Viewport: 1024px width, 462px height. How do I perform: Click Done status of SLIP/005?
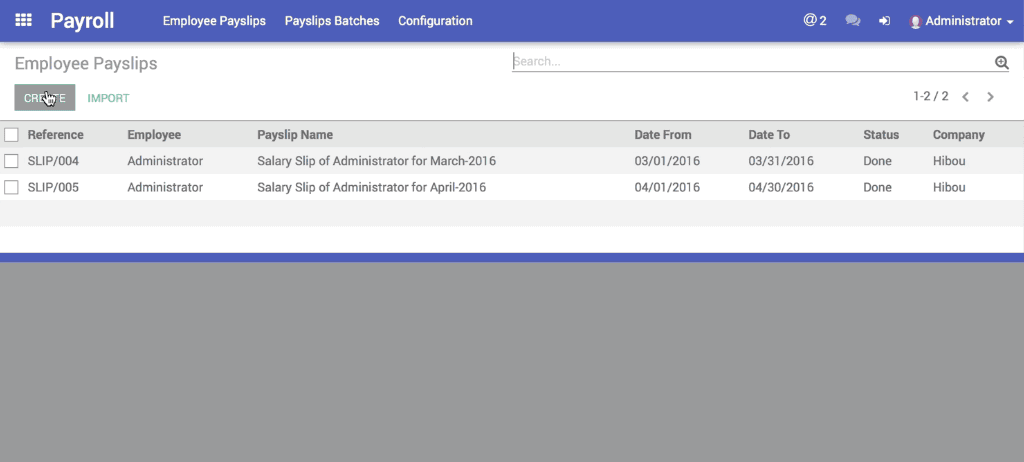(x=877, y=188)
